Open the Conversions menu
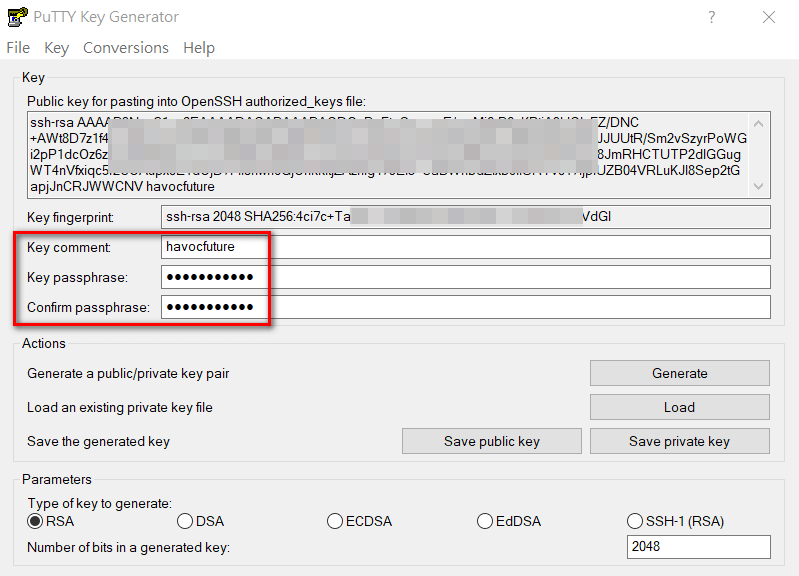This screenshot has height=576, width=799. [x=126, y=48]
